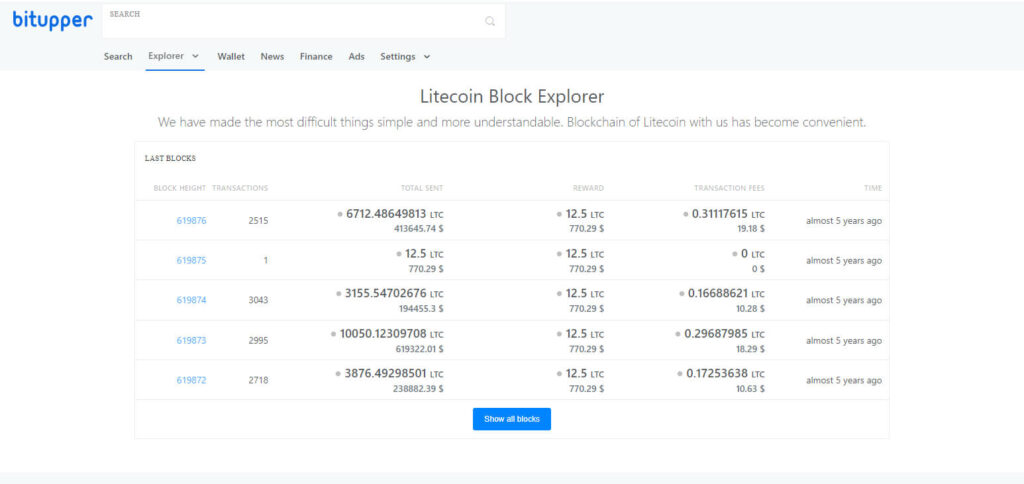This screenshot has width=1024, height=484.
Task: Select the 10.28 $ fee amount
Action: point(750,309)
